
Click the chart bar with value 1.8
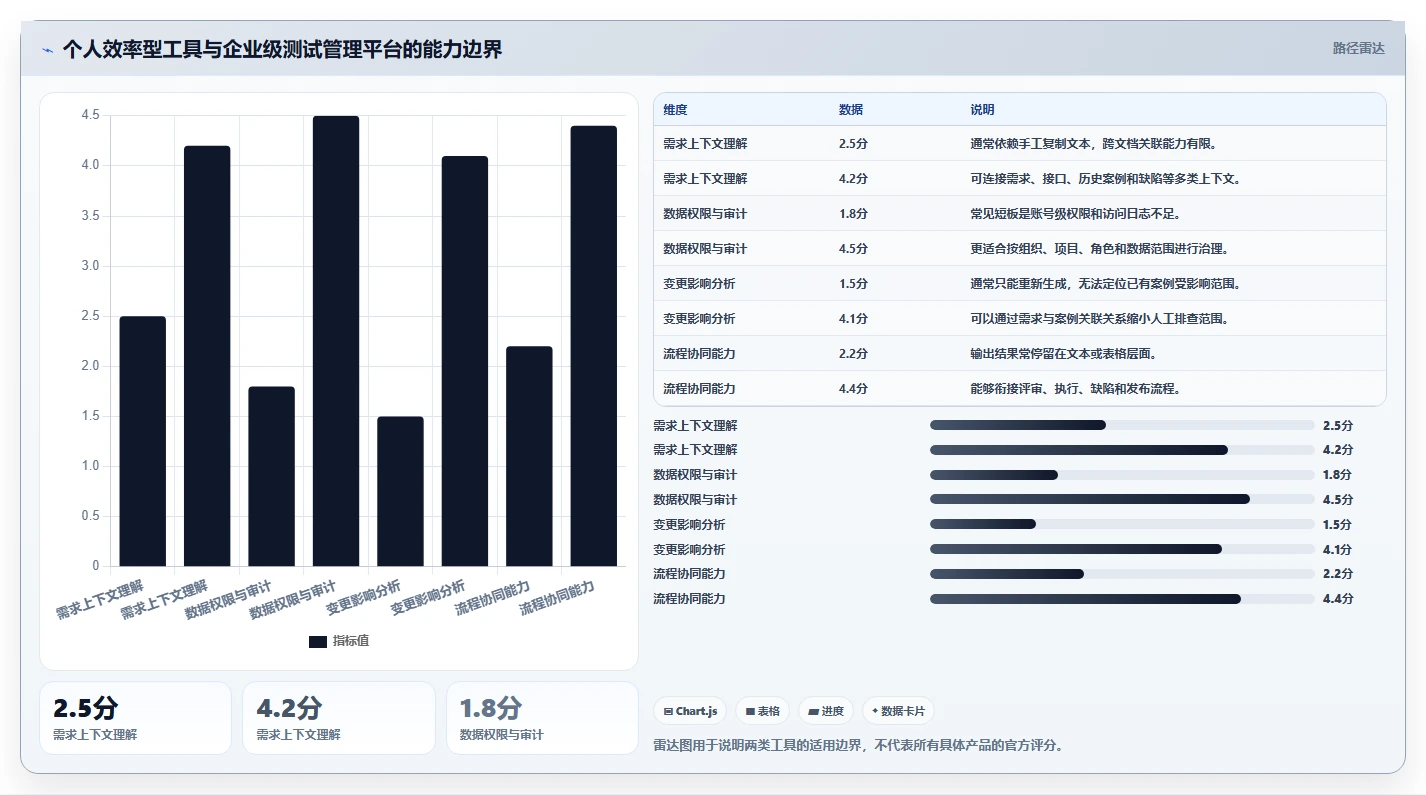tap(272, 476)
